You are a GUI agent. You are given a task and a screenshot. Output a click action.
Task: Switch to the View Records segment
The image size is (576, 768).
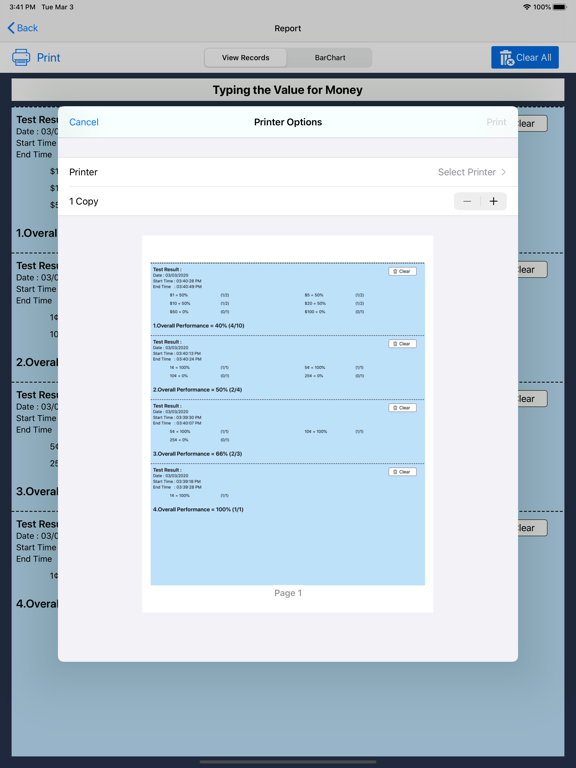pyautogui.click(x=245, y=57)
